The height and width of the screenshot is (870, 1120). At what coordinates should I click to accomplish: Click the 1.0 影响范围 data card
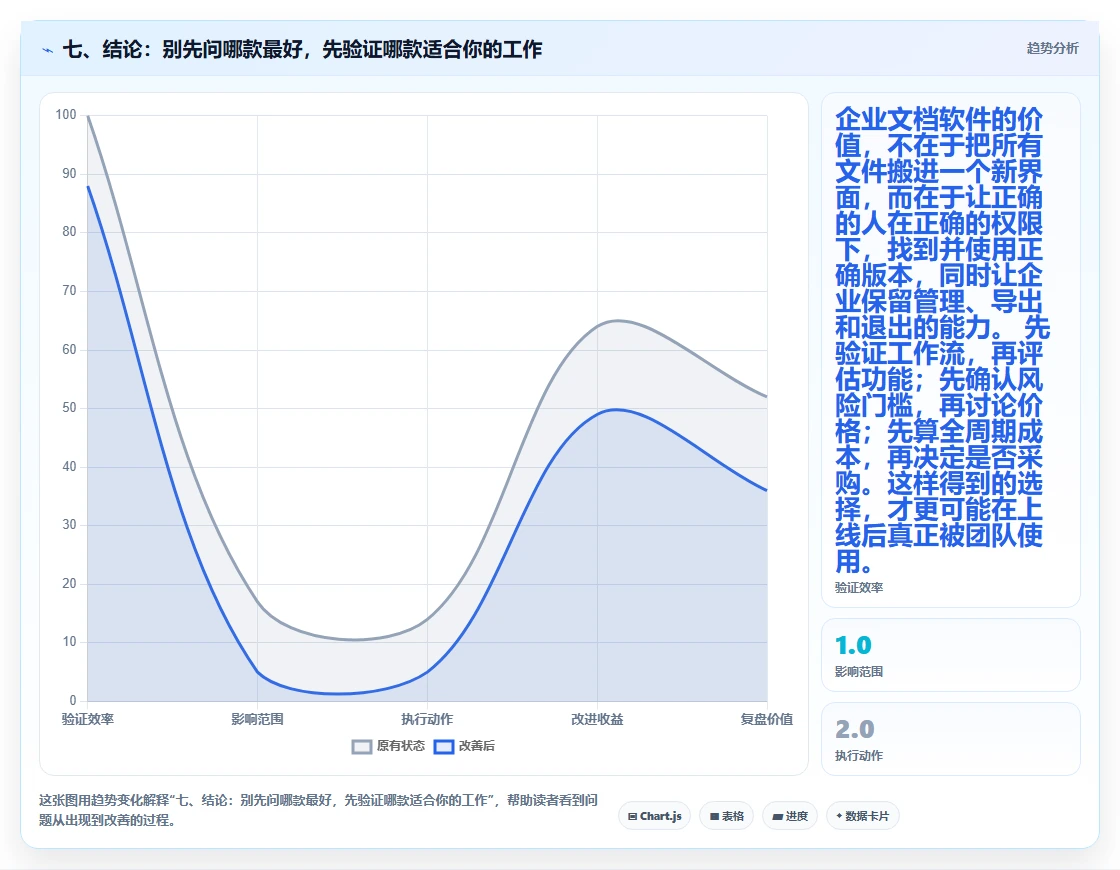[951, 655]
